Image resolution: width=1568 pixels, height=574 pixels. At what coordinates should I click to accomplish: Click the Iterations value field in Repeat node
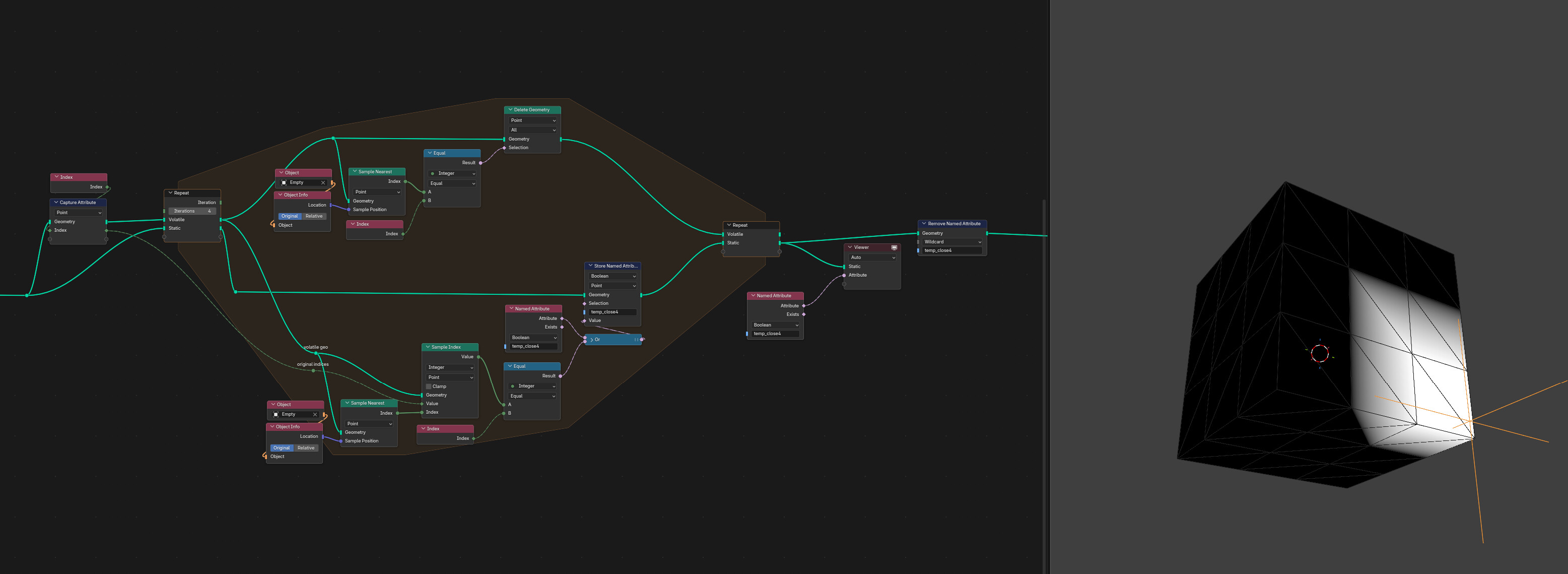pos(192,211)
